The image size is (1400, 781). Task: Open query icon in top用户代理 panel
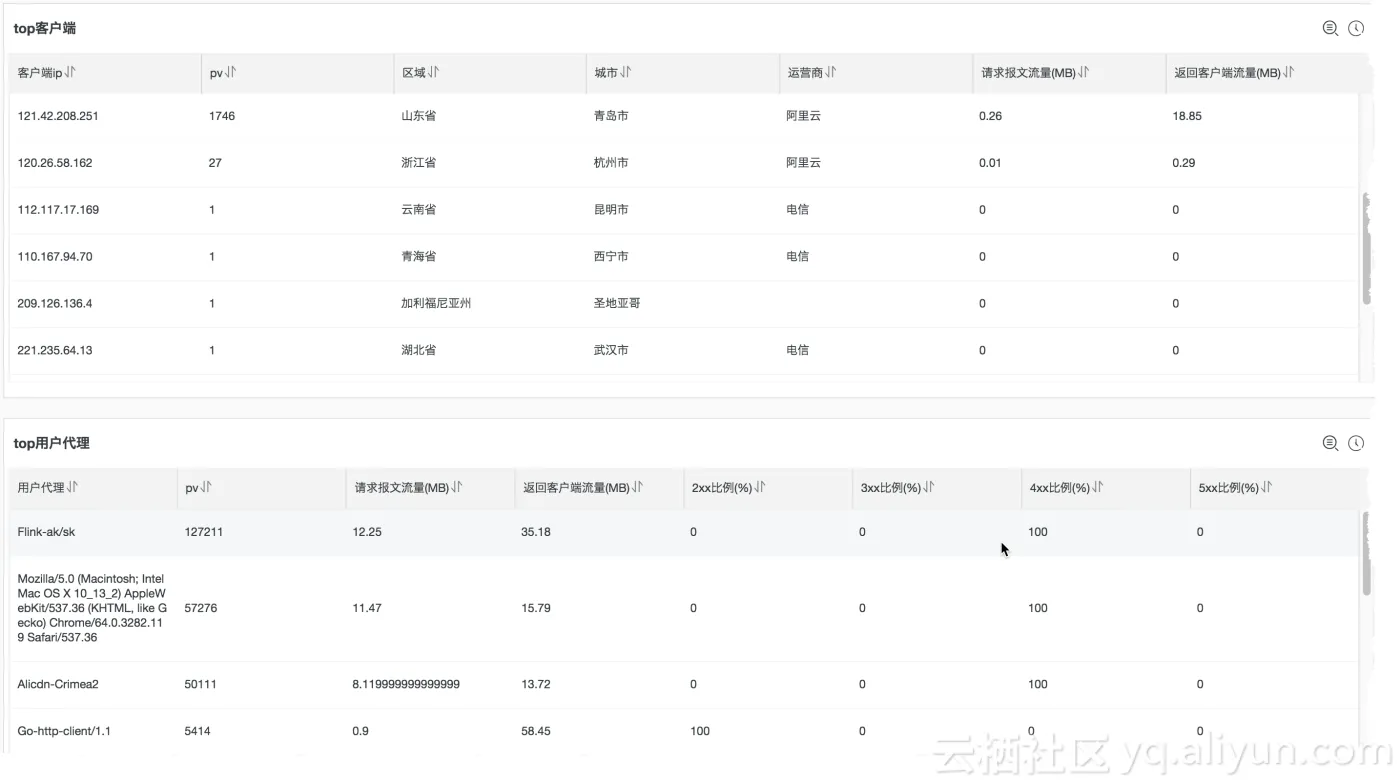click(x=1330, y=443)
